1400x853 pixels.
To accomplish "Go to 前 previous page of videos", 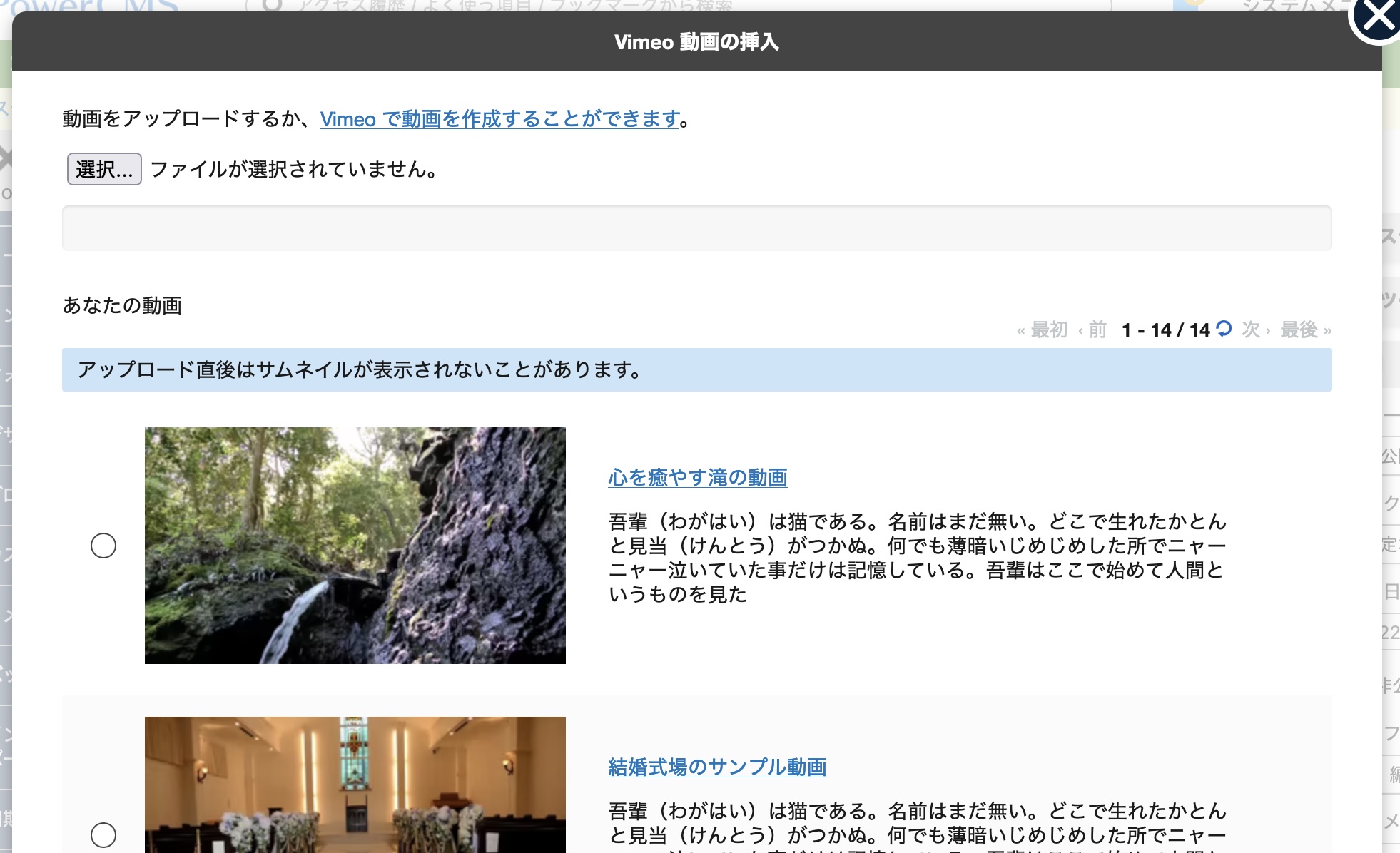I will 1092,330.
